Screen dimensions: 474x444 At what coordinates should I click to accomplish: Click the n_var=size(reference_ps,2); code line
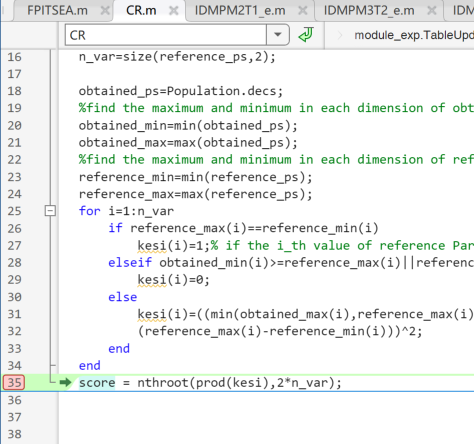tap(177, 57)
